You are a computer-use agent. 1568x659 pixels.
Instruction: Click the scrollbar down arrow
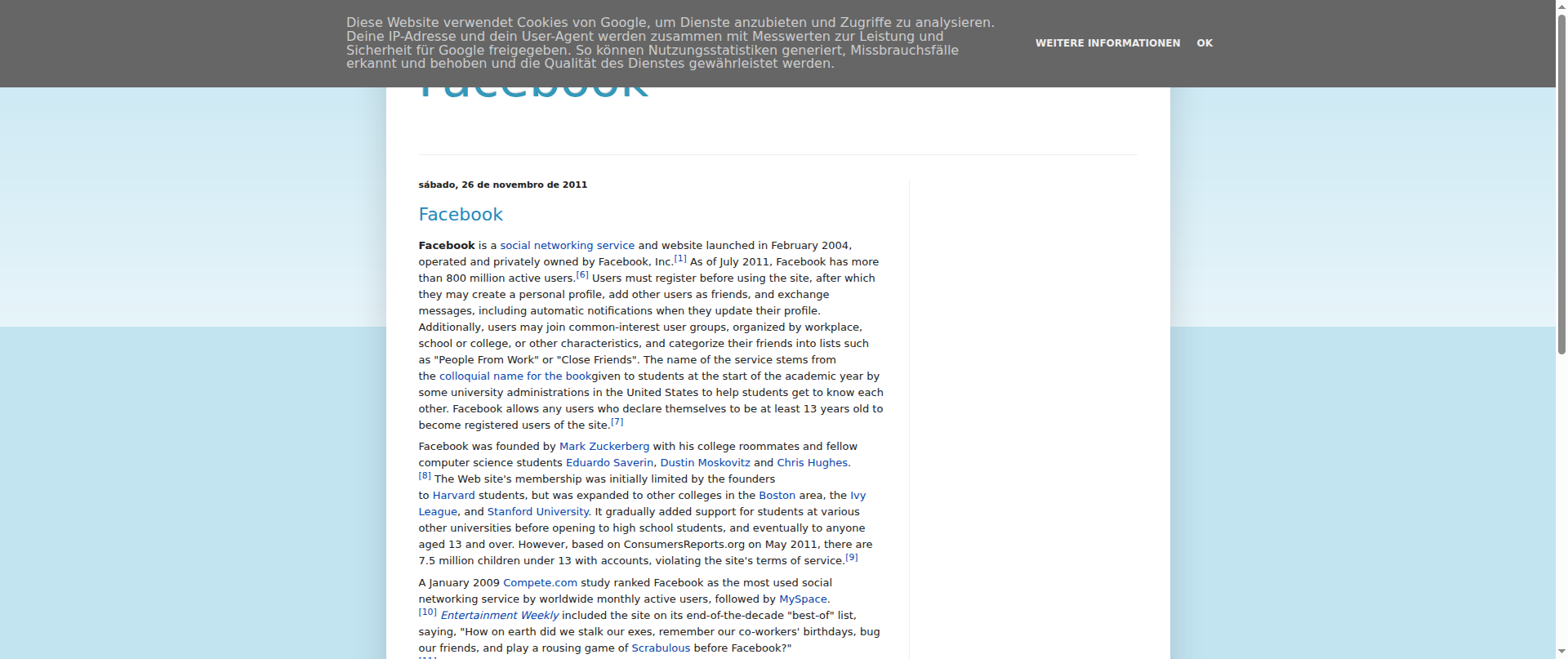click(1561, 652)
